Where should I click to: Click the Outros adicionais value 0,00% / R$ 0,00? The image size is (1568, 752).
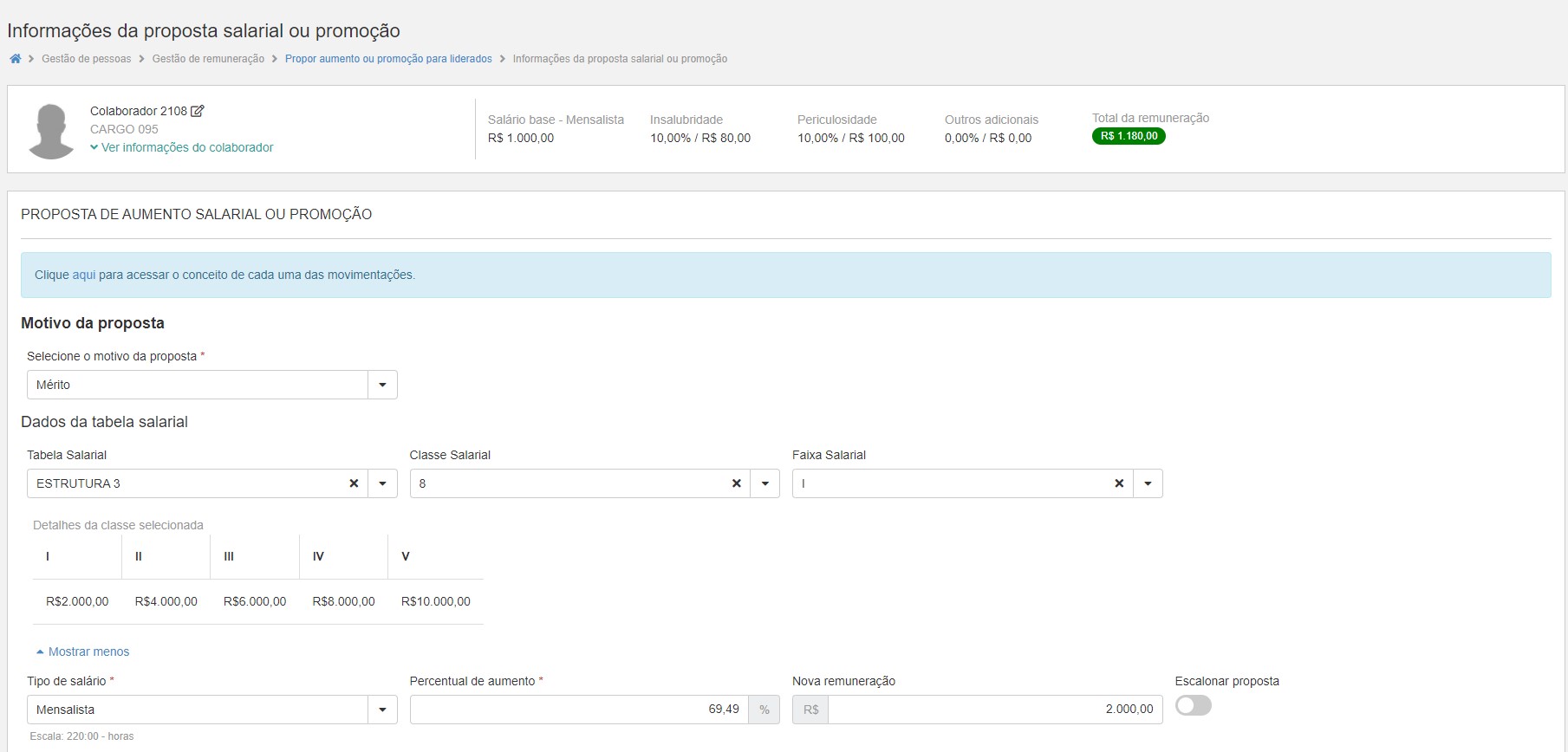(x=988, y=138)
